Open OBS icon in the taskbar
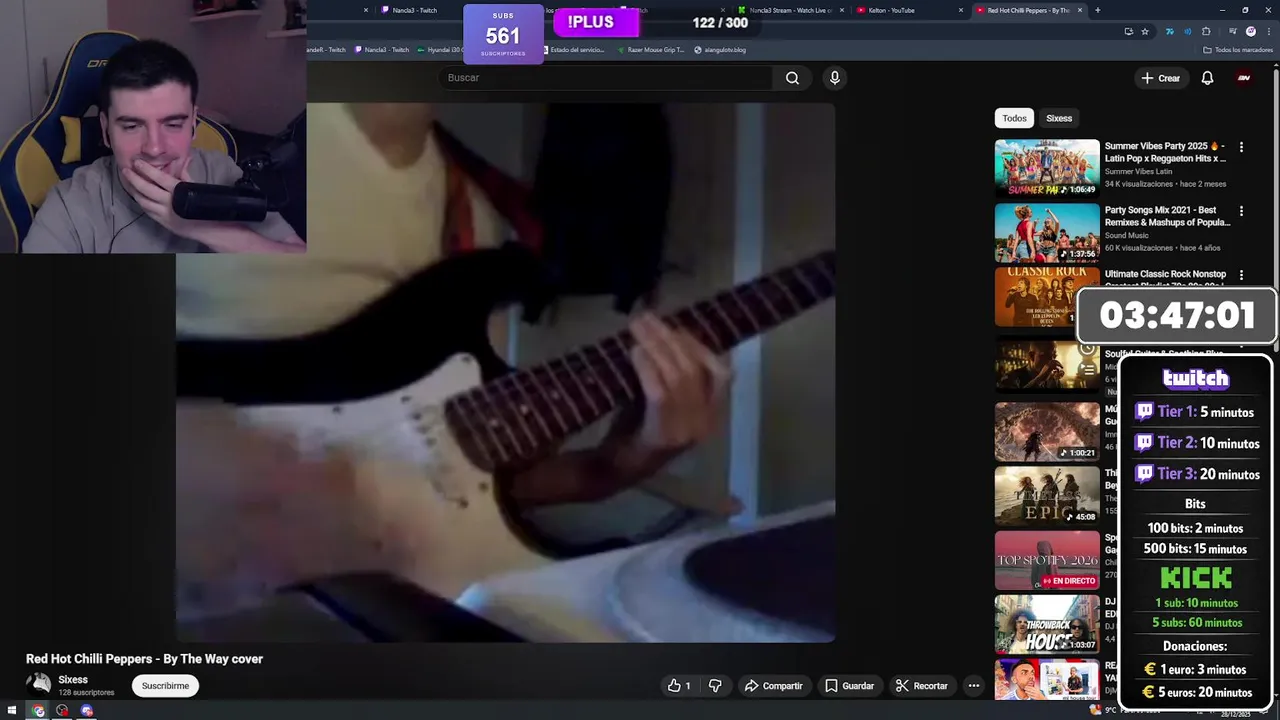 point(62,711)
